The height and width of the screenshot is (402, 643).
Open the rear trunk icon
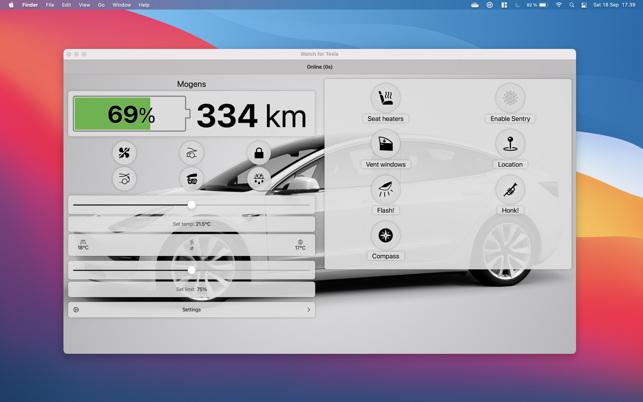click(x=124, y=179)
